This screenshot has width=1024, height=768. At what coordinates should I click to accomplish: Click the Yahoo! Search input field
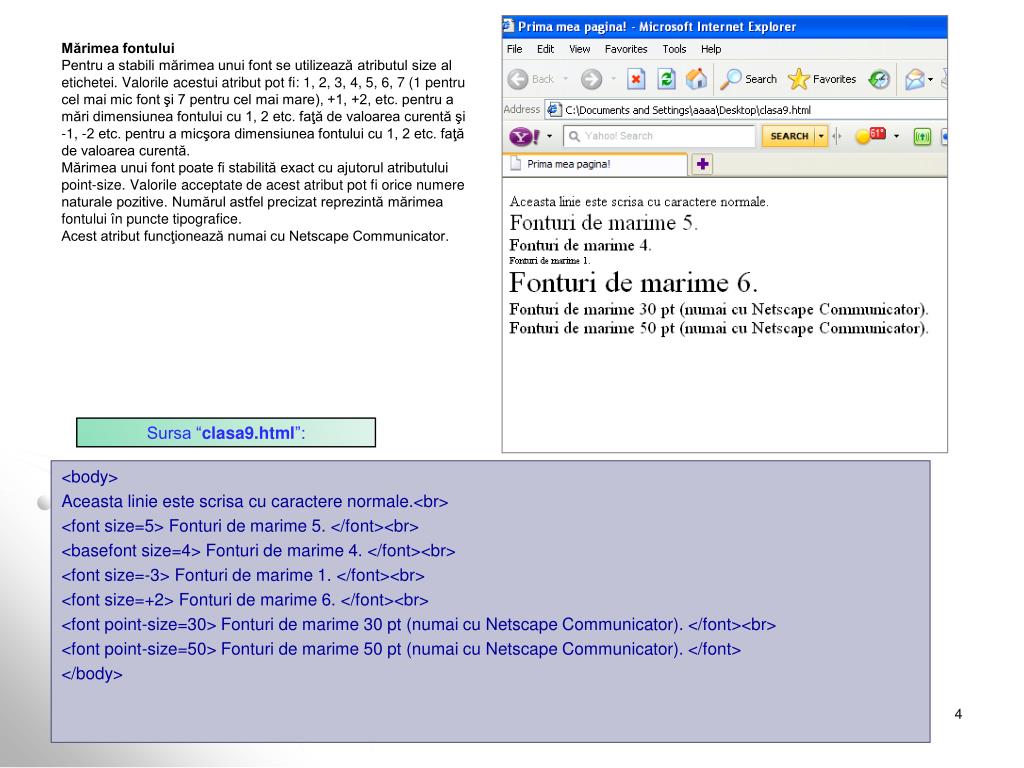[659, 136]
